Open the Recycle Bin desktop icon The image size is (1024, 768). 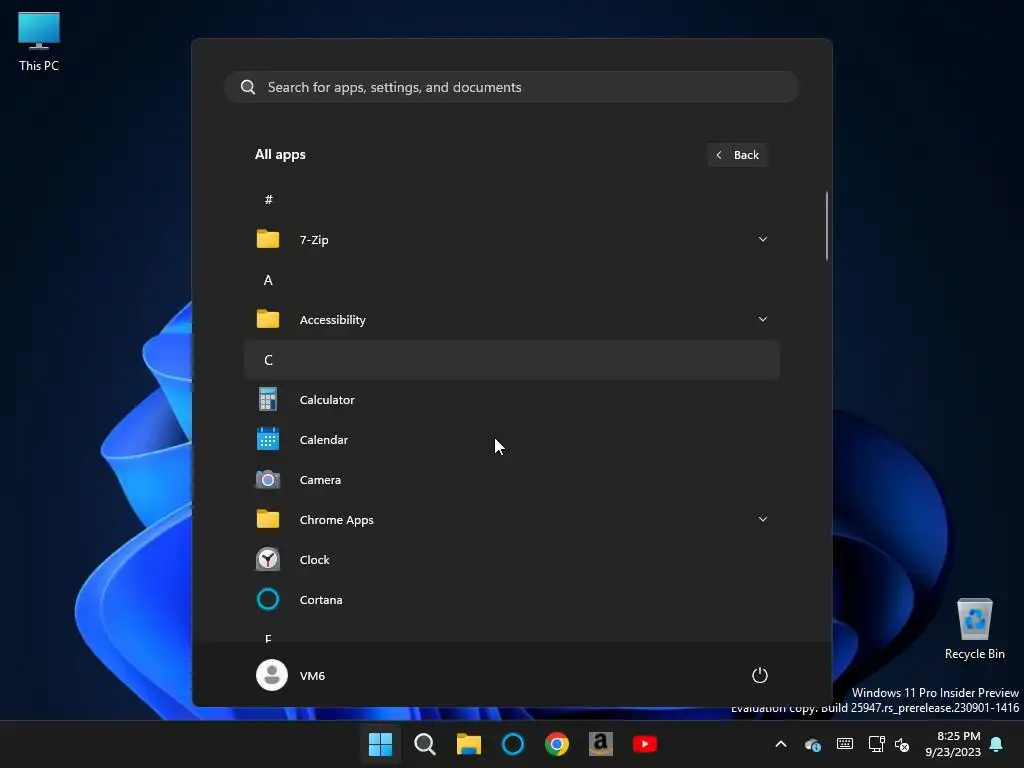click(x=974, y=629)
